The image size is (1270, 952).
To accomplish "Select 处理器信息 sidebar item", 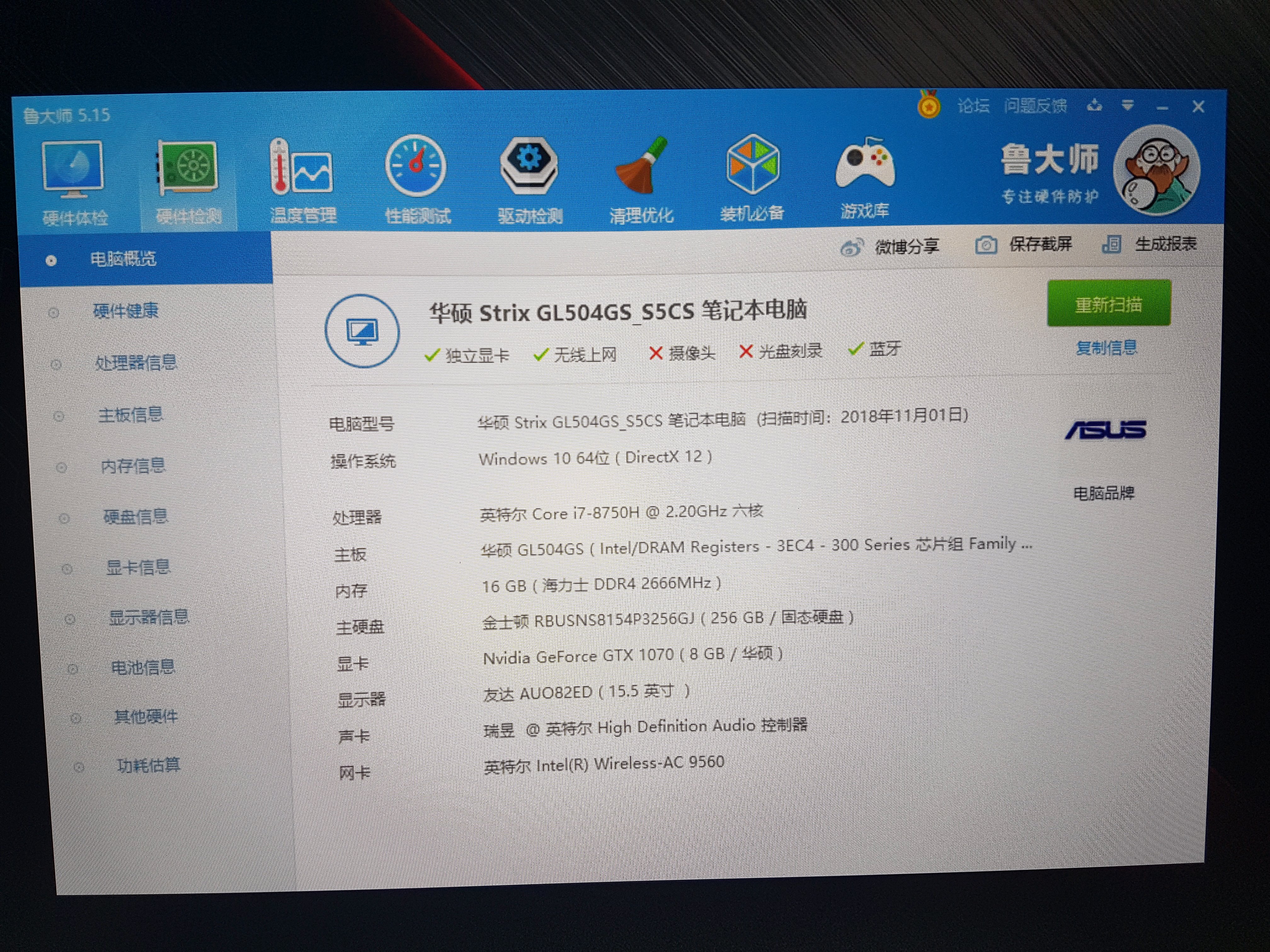I will click(x=135, y=363).
